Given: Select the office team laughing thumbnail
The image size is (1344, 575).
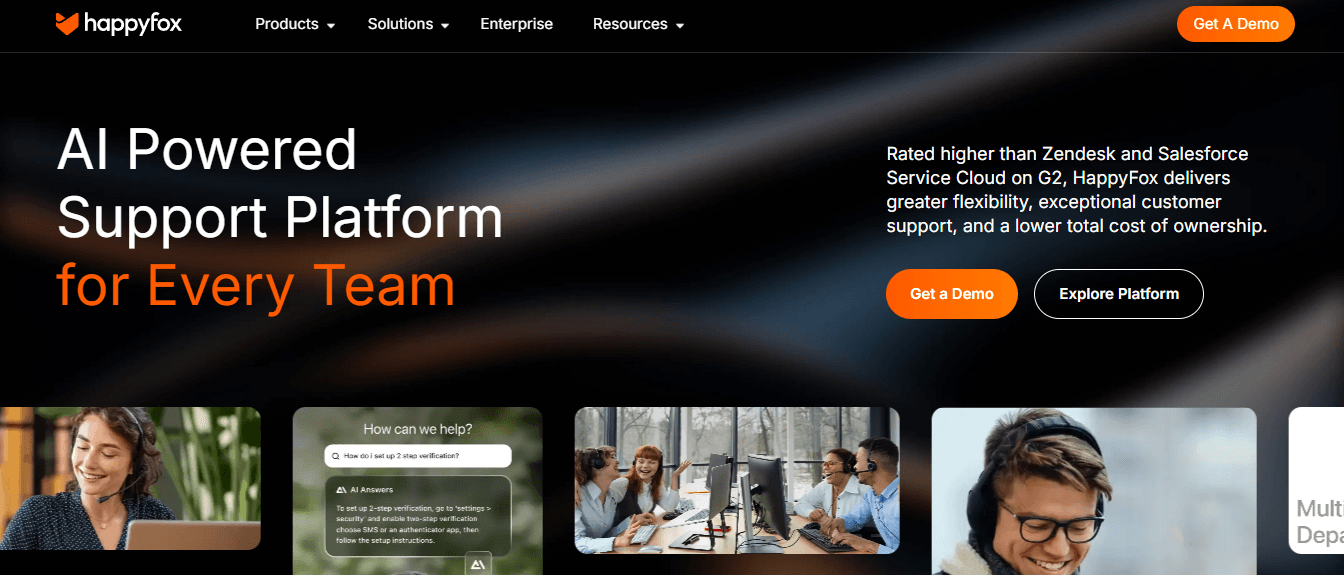Looking at the screenshot, I should coord(737,480).
